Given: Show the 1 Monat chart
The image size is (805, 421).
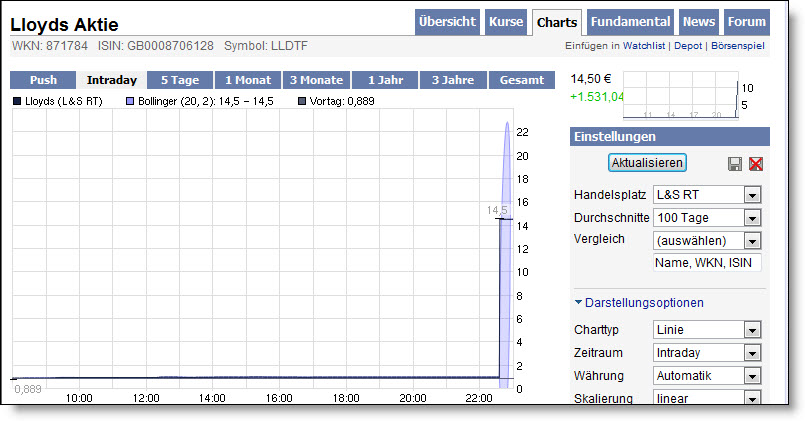Looking at the screenshot, I should coord(248,80).
